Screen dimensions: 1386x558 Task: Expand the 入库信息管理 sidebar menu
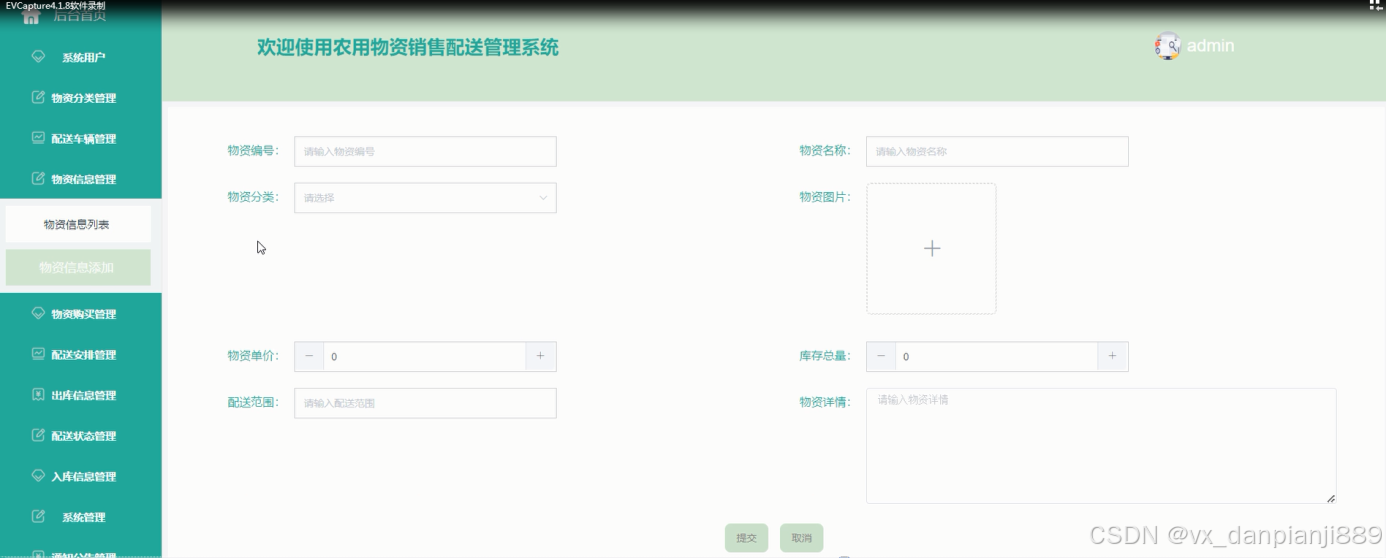click(80, 477)
